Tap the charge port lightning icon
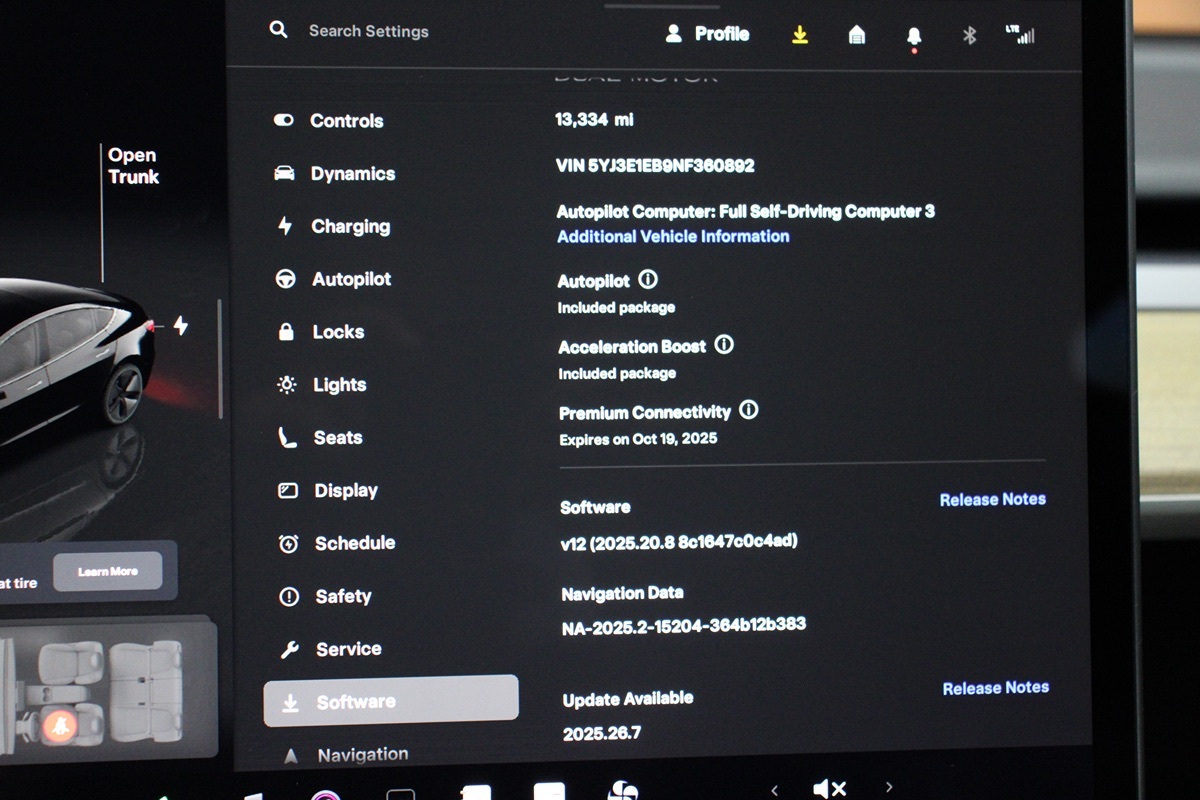 (180, 326)
